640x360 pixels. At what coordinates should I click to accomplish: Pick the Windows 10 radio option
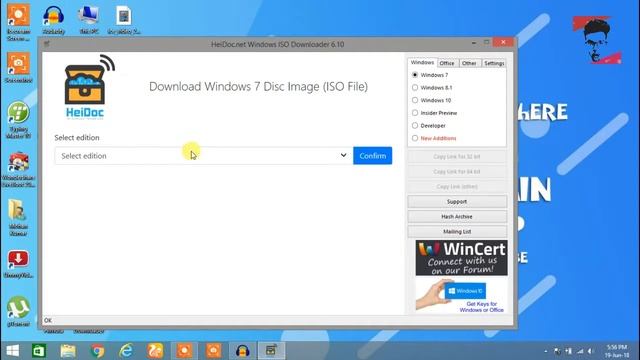(415, 100)
